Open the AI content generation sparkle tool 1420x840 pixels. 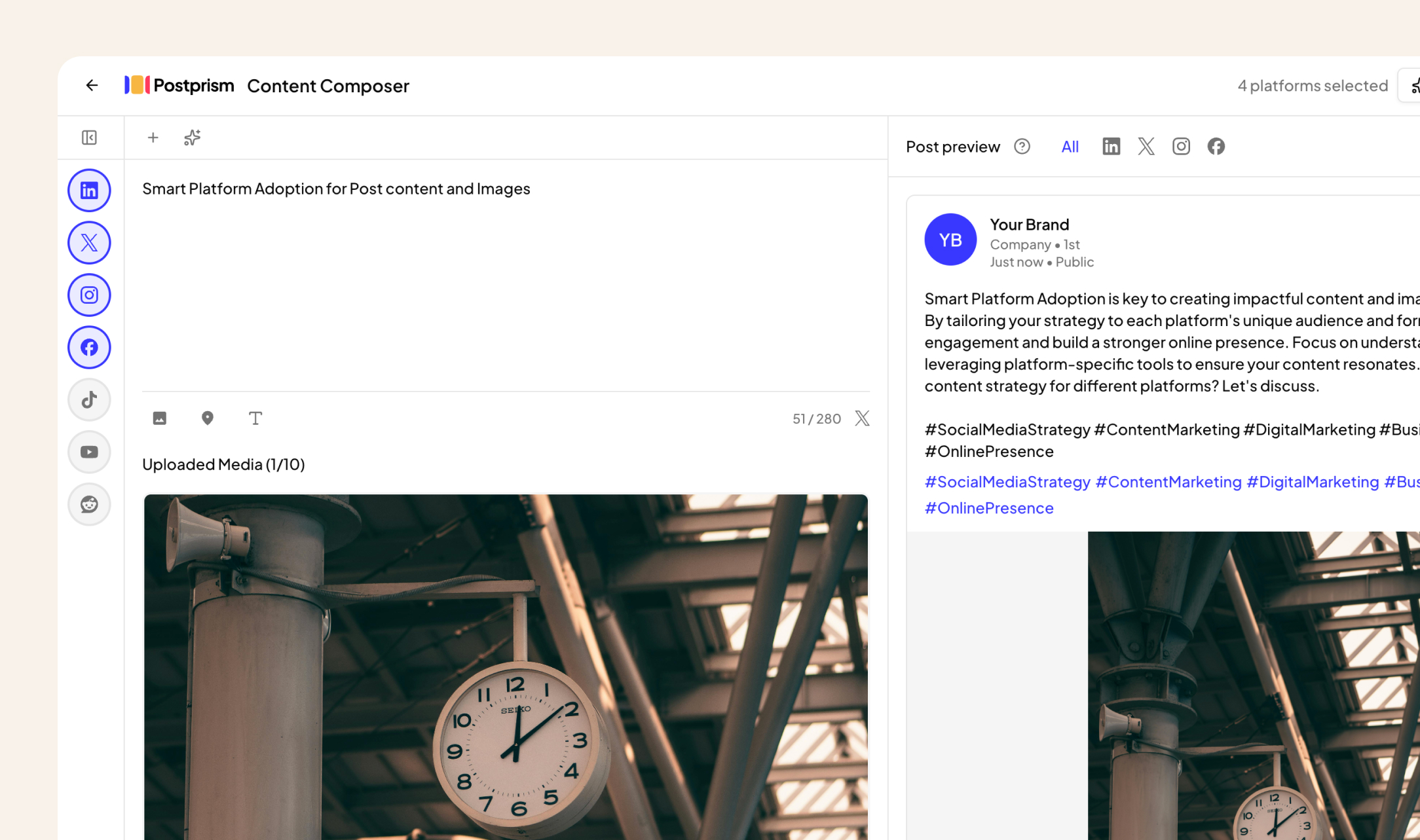coord(191,137)
